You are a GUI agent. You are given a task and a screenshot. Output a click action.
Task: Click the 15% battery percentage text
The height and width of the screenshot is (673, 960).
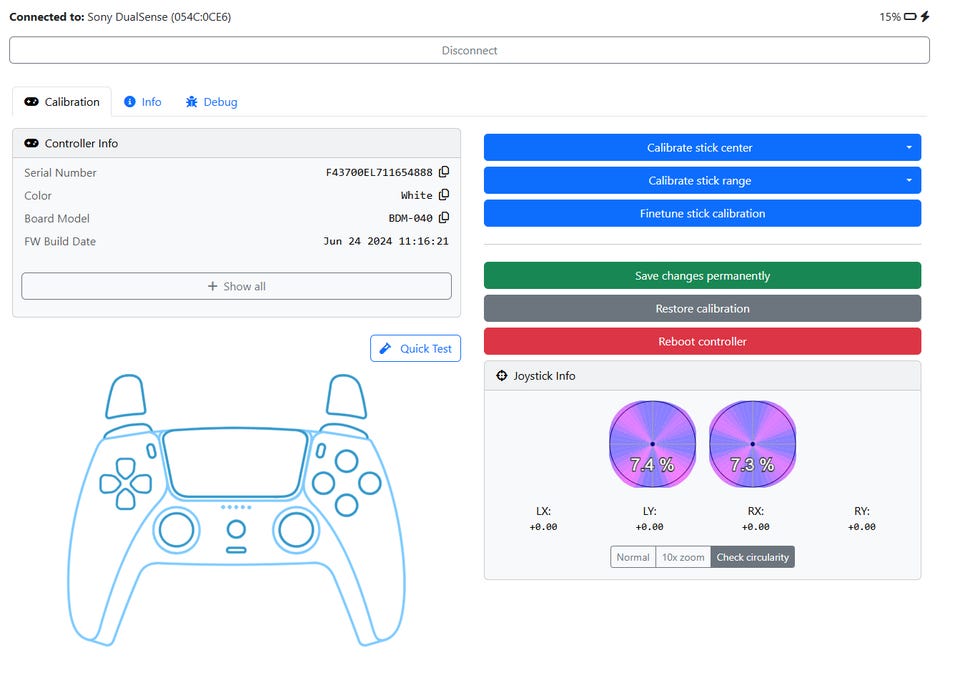click(890, 17)
